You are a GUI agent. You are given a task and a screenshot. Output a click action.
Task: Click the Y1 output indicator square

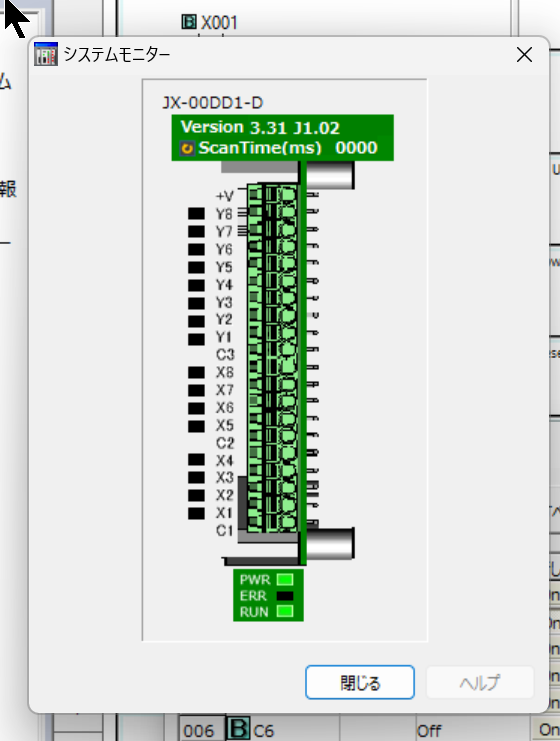196,339
